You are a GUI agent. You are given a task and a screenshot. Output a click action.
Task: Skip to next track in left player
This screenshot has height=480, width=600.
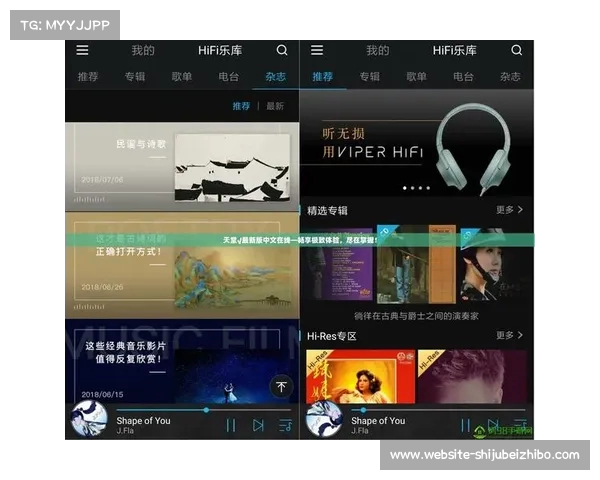coord(258,425)
